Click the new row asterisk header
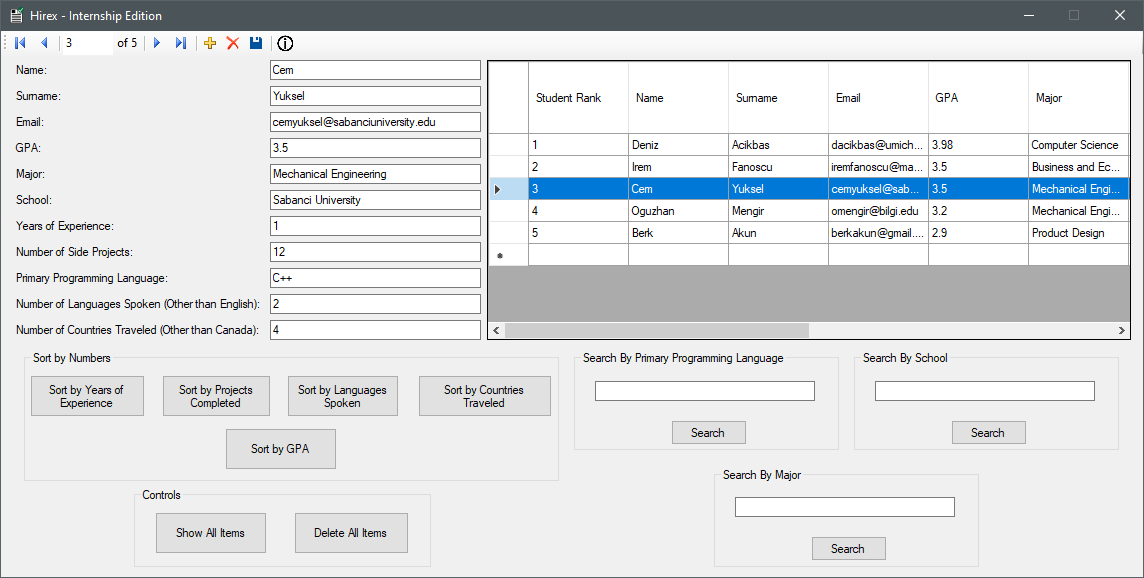The height and width of the screenshot is (578, 1144). point(508,255)
